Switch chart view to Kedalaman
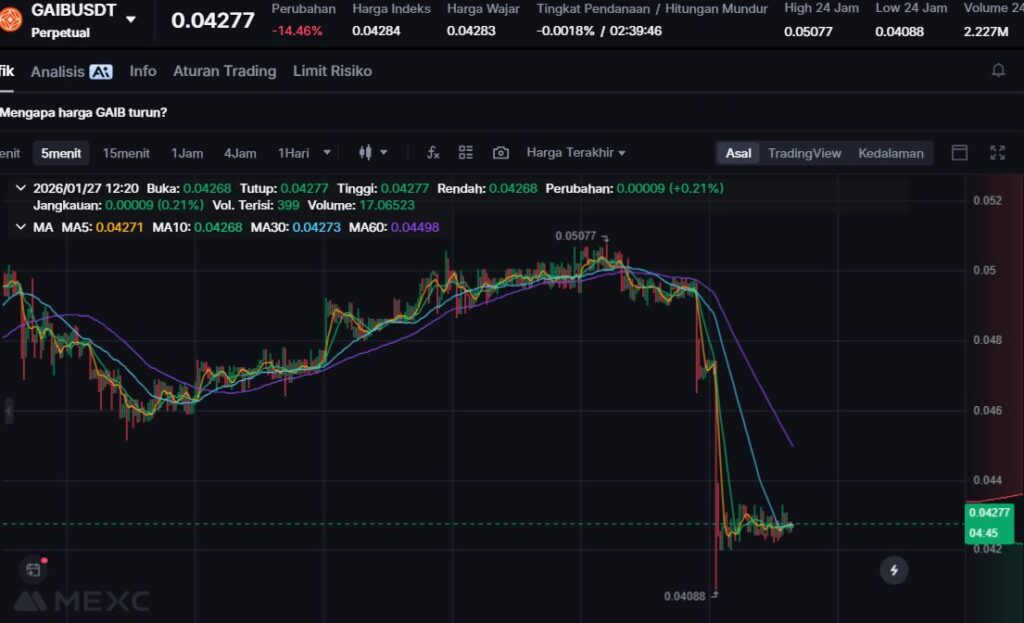This screenshot has width=1024, height=623. pos(890,153)
